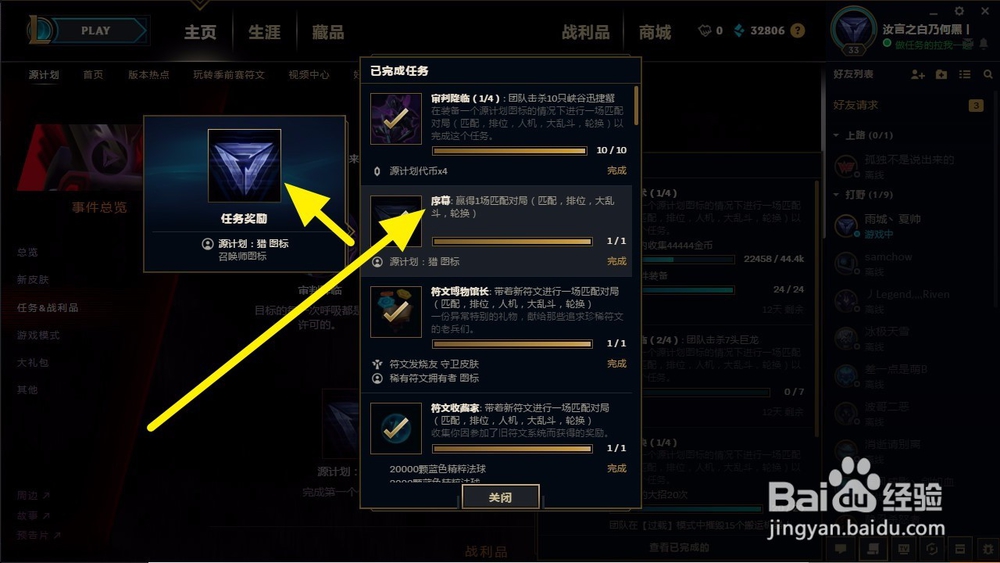Image resolution: width=1000 pixels, height=563 pixels.
Task: Open client settings gear icon
Action: pyautogui.click(x=959, y=11)
